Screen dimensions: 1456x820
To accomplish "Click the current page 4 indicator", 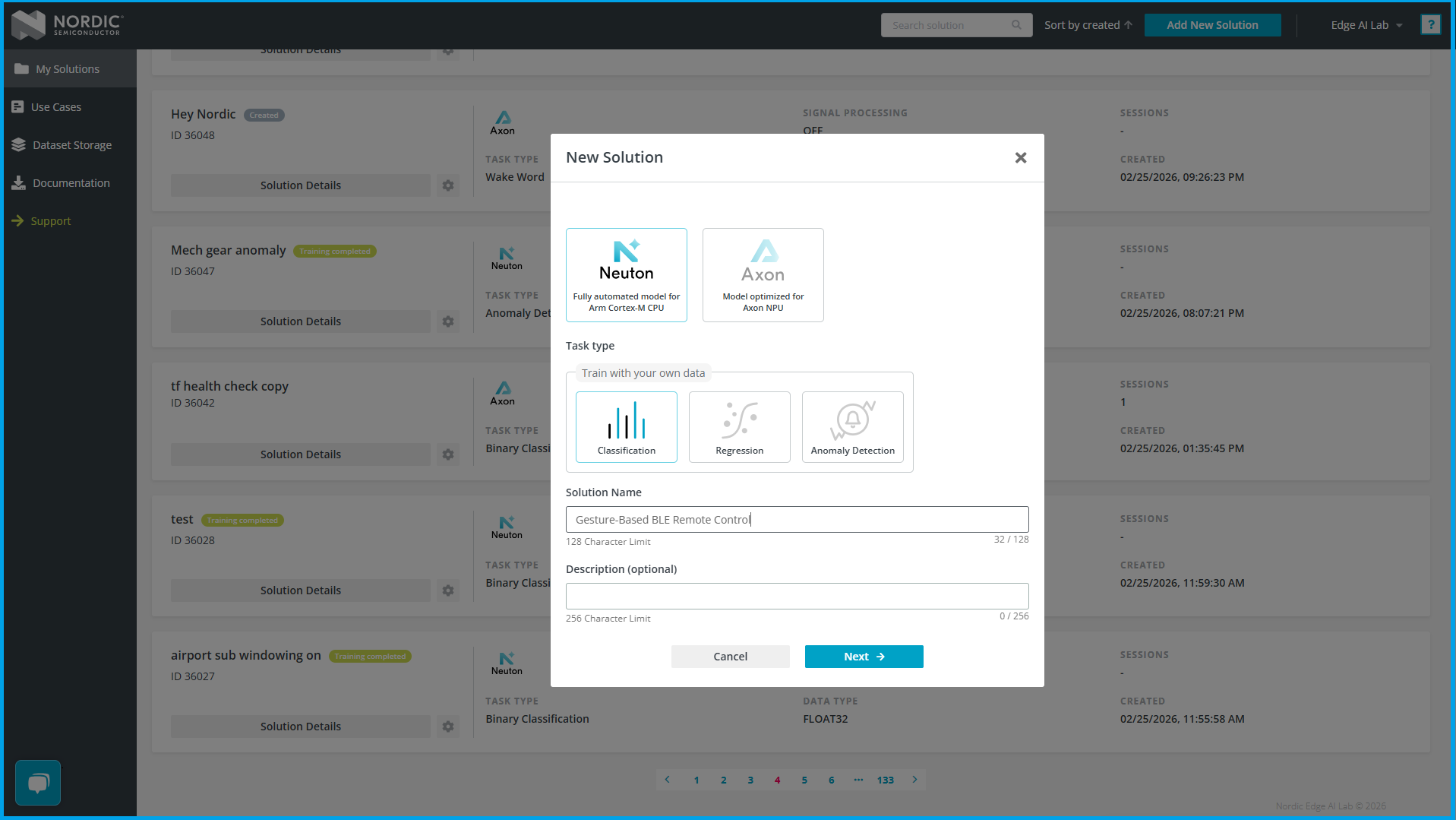I will [x=778, y=780].
